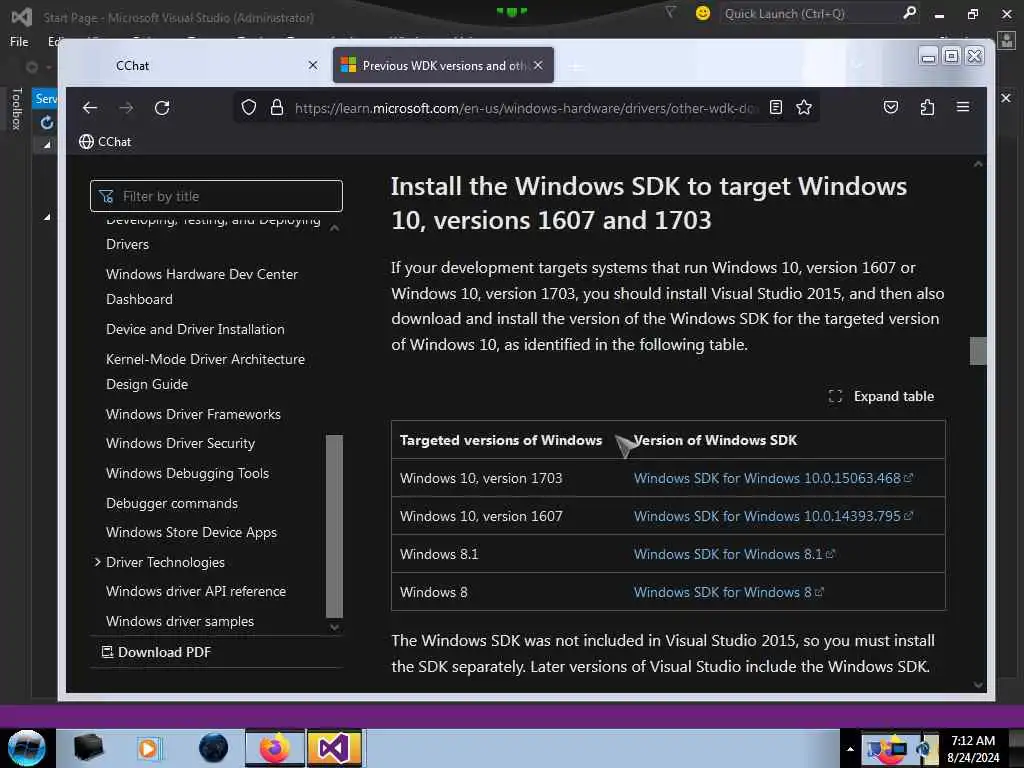The height and width of the screenshot is (768, 1024).
Task: Open Device and Driver Installation entry
Action: point(195,329)
